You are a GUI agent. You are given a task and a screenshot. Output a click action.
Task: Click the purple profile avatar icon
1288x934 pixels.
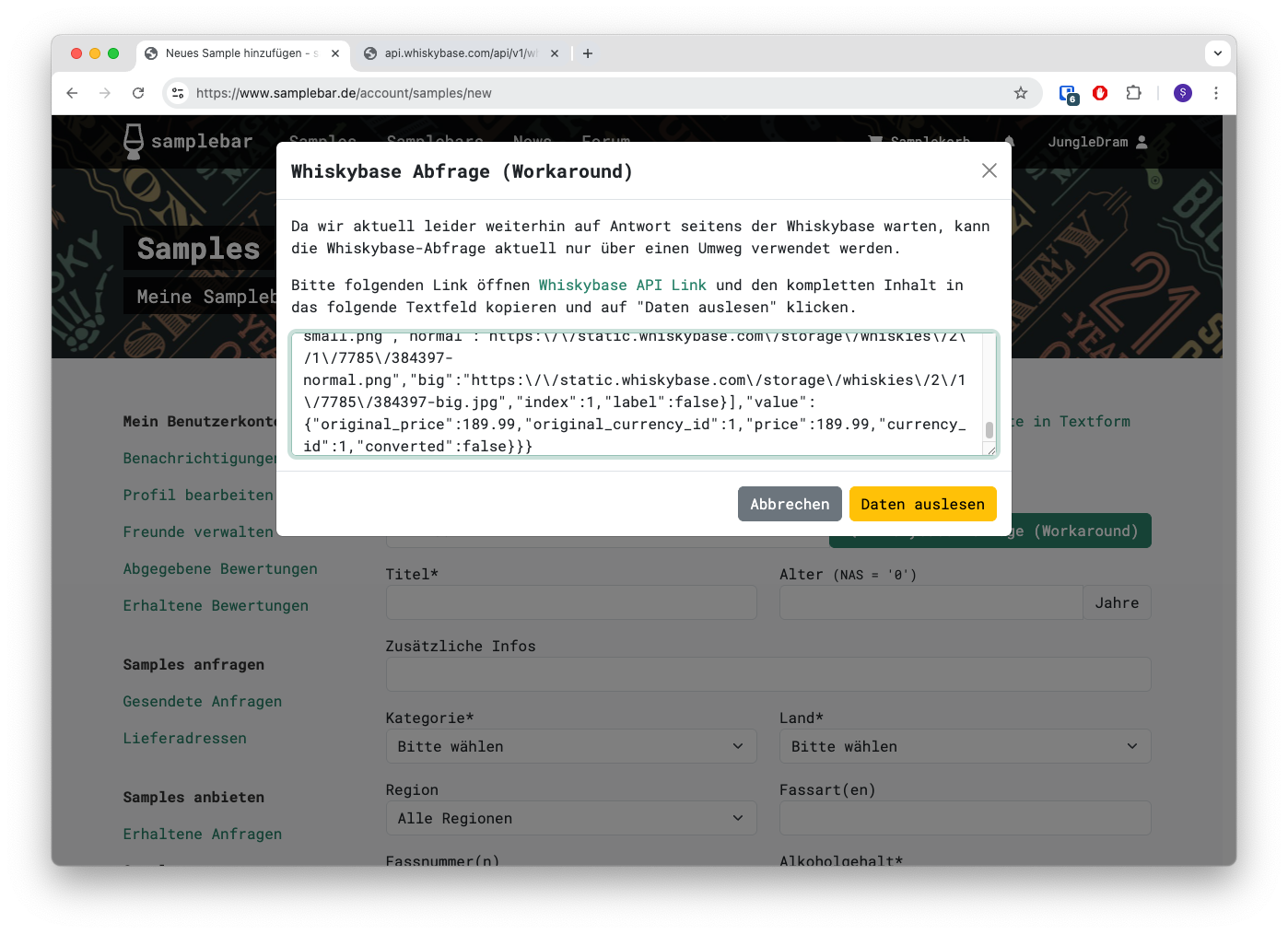(1182, 93)
